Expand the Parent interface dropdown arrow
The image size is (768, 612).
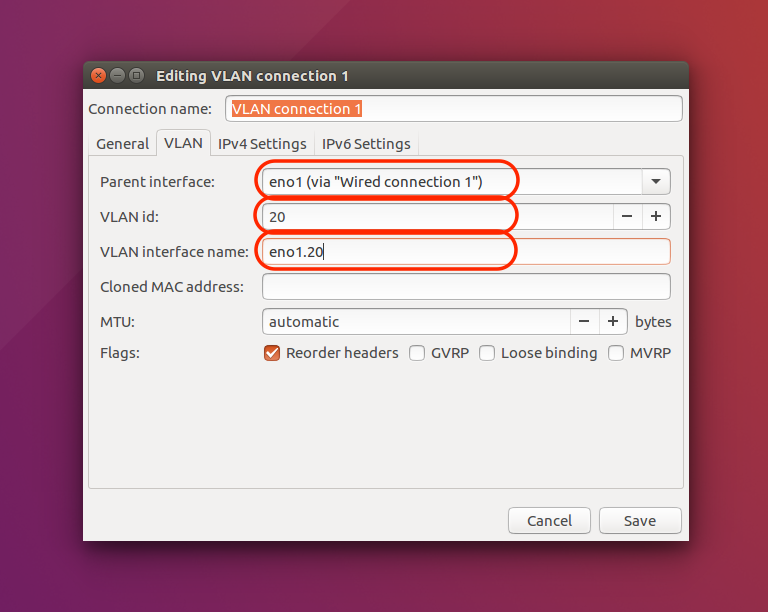point(656,182)
